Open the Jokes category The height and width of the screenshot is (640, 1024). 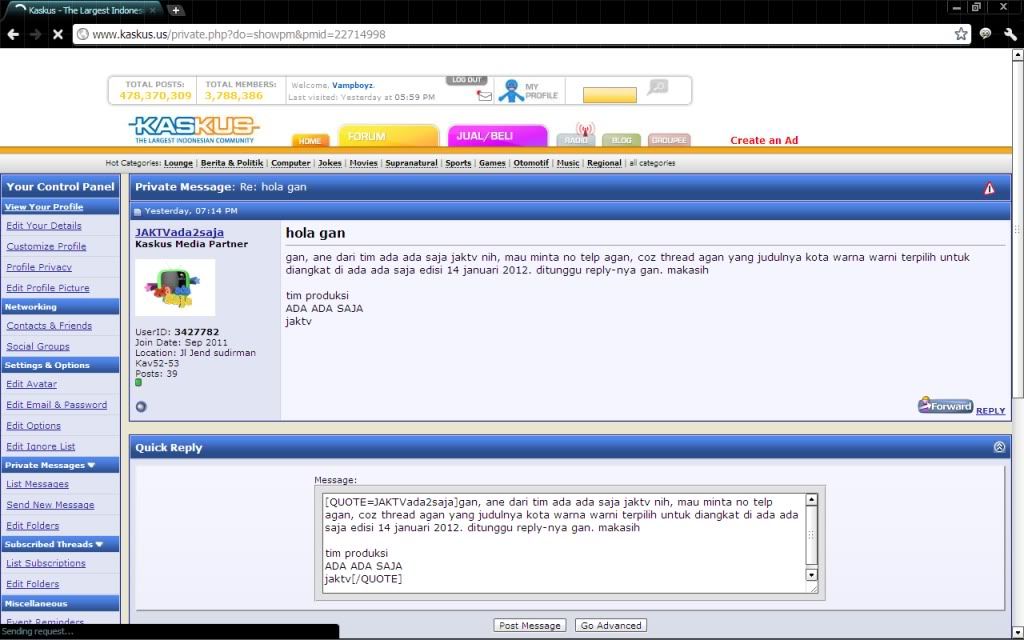[330, 163]
